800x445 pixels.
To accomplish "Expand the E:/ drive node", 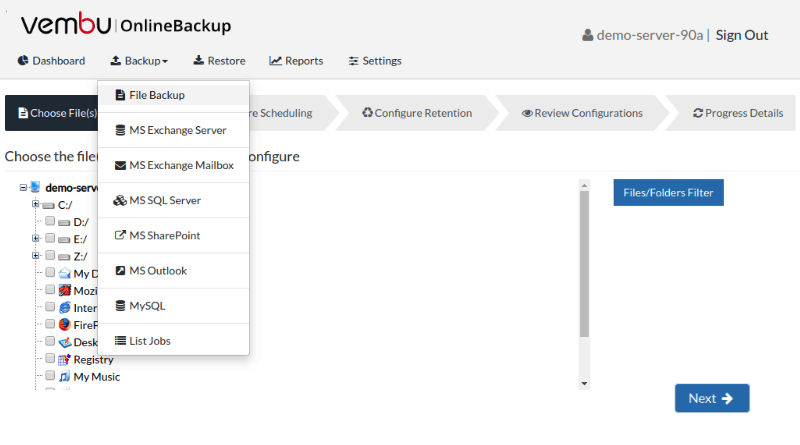I will (x=35, y=238).
